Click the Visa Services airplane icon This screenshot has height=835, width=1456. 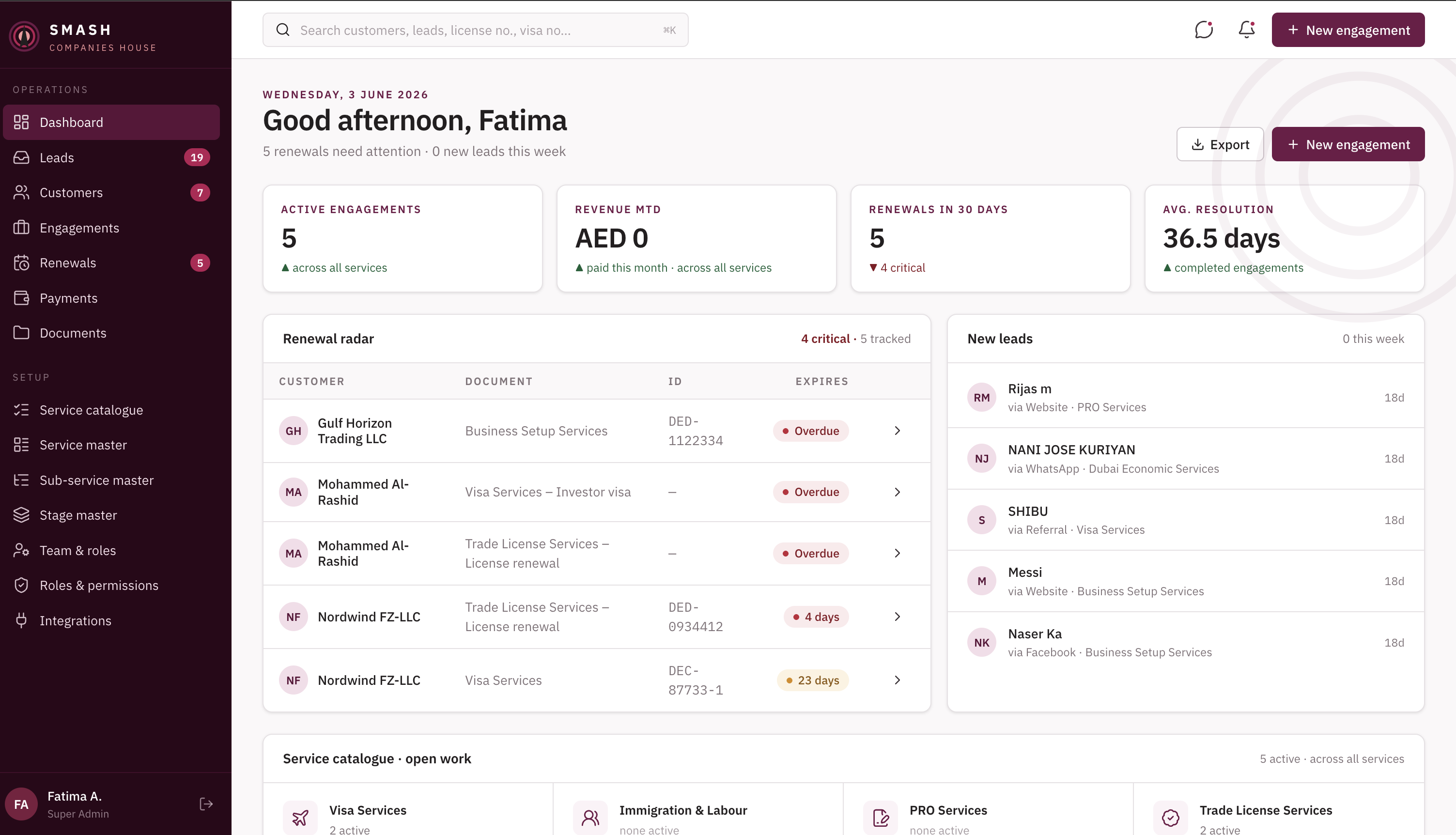[300, 818]
